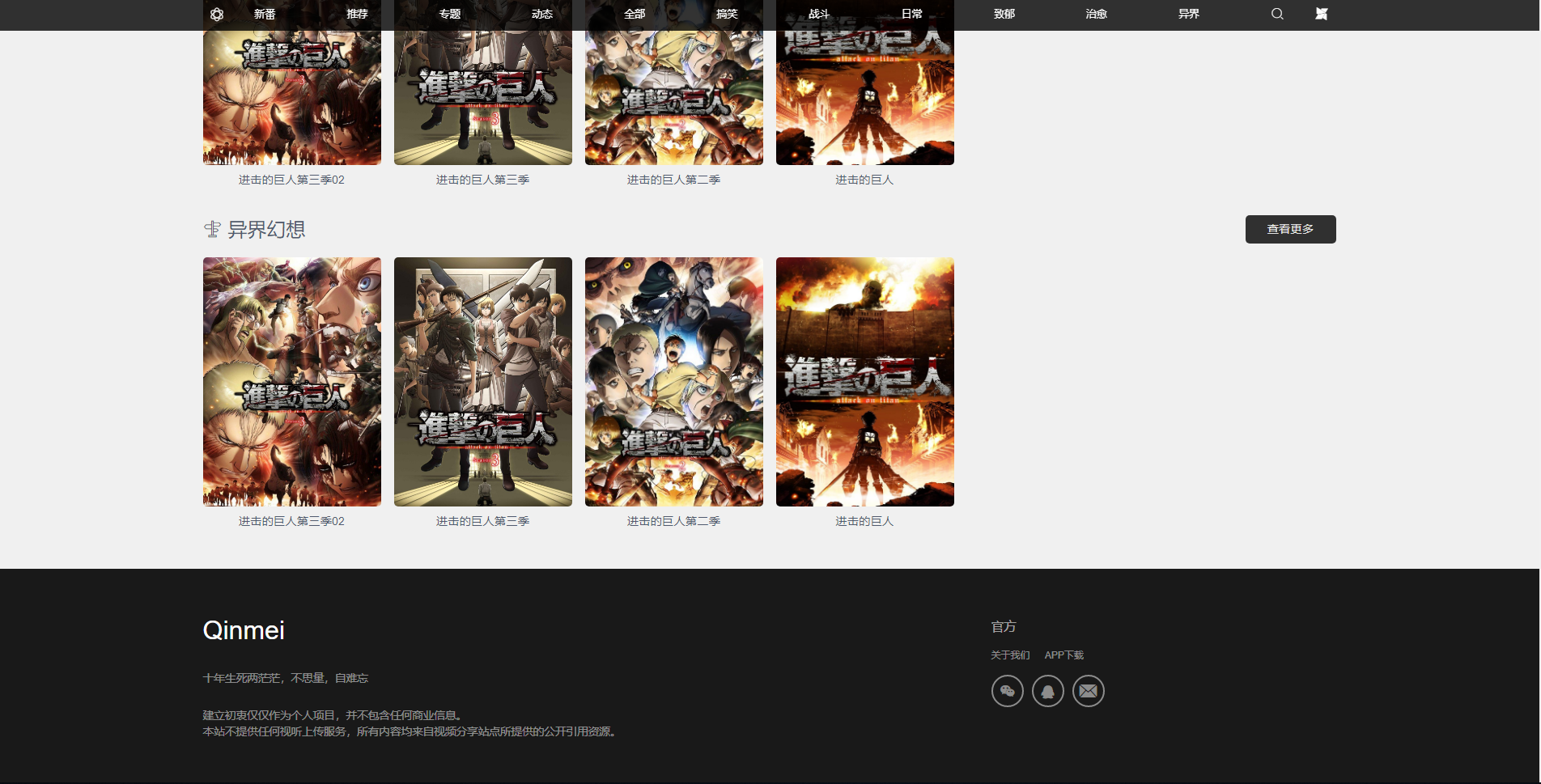Click title 进击的巨人 above 异界幻想 heading
The image size is (1541, 784).
[x=865, y=180]
